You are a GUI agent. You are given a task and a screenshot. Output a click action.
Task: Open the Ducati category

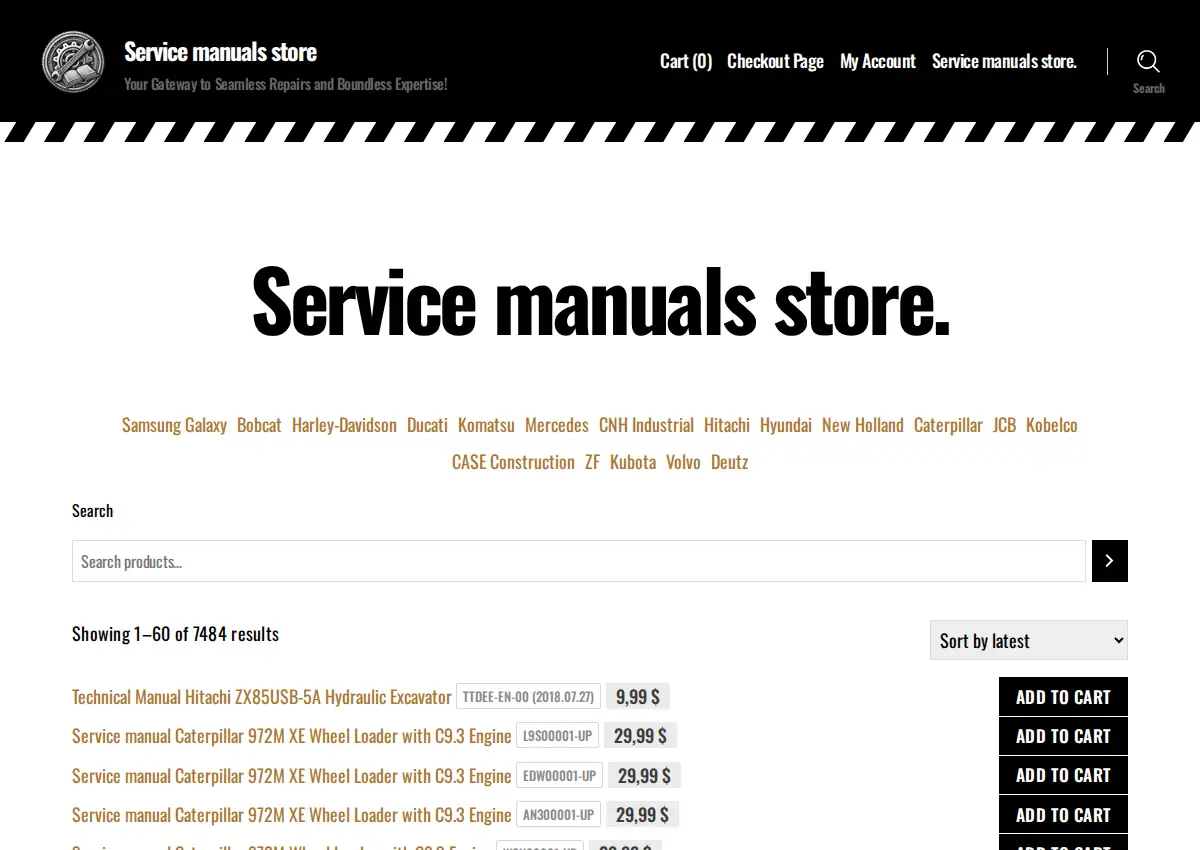[x=427, y=425]
